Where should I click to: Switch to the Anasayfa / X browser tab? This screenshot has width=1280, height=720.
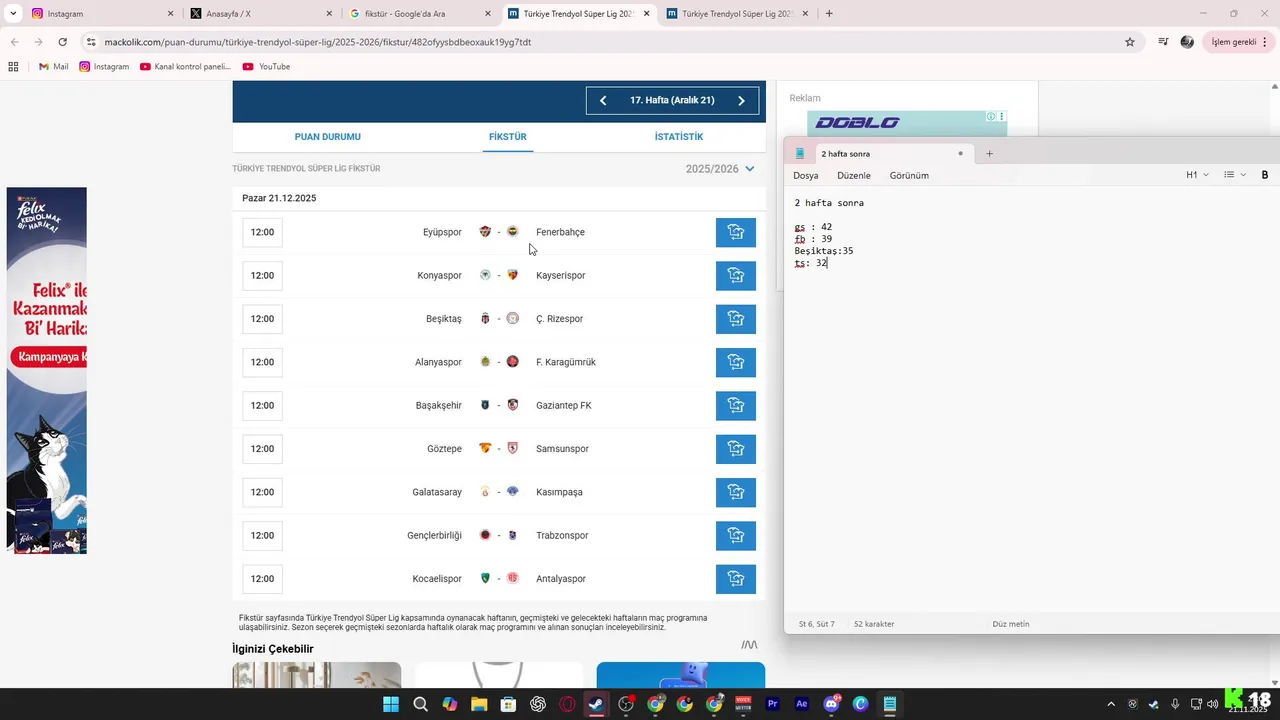pos(260,14)
